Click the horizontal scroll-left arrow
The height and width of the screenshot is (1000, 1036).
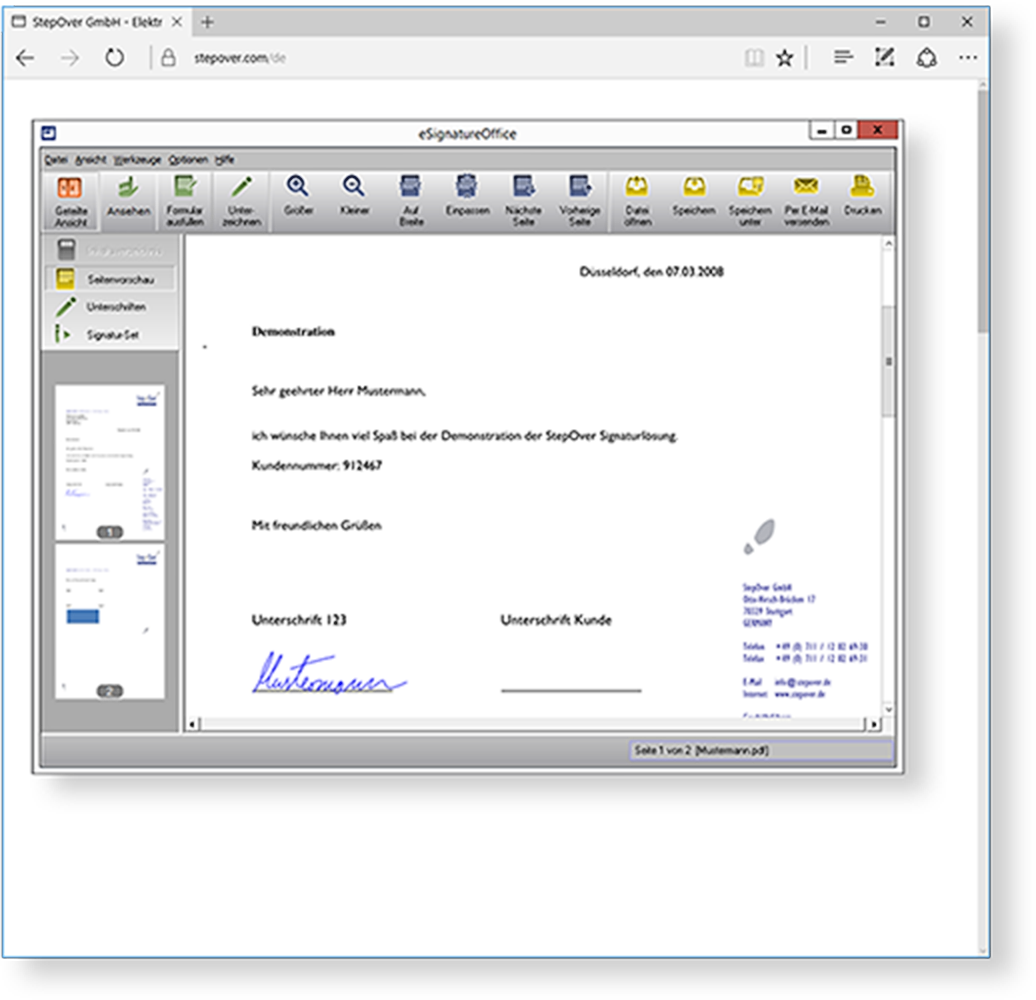click(192, 725)
